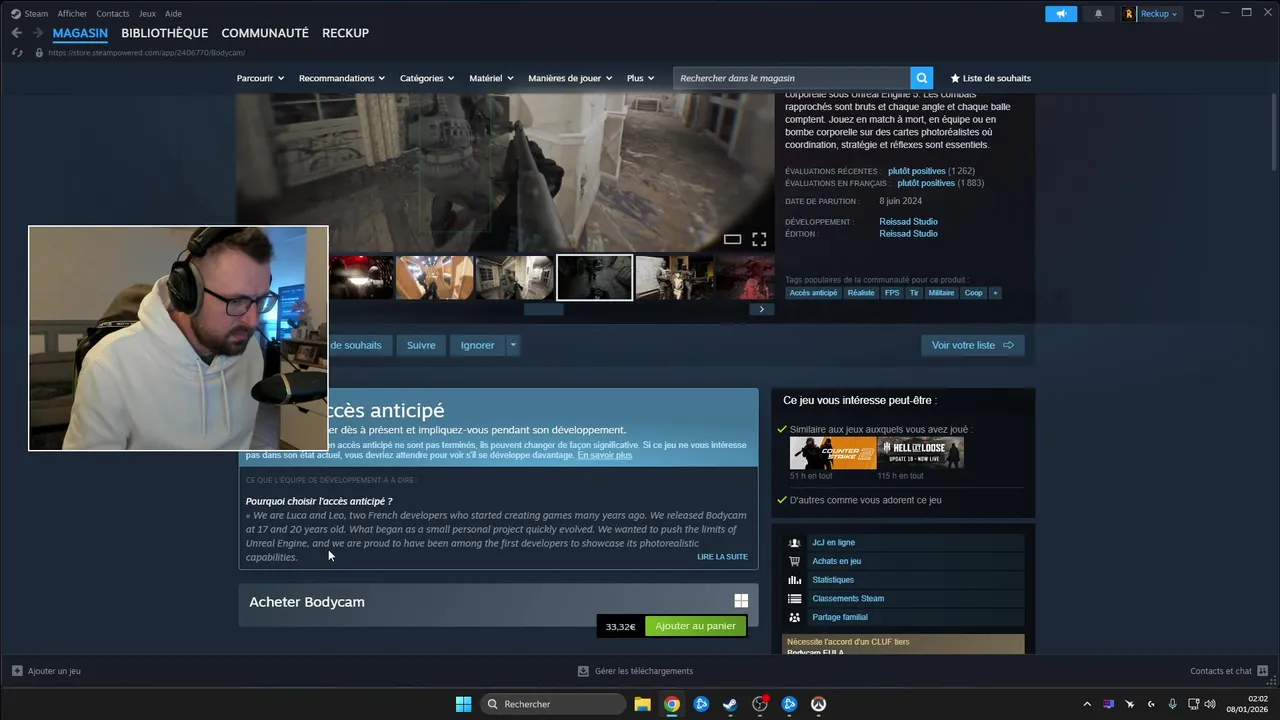Click the Statistiques bar chart icon

click(794, 580)
